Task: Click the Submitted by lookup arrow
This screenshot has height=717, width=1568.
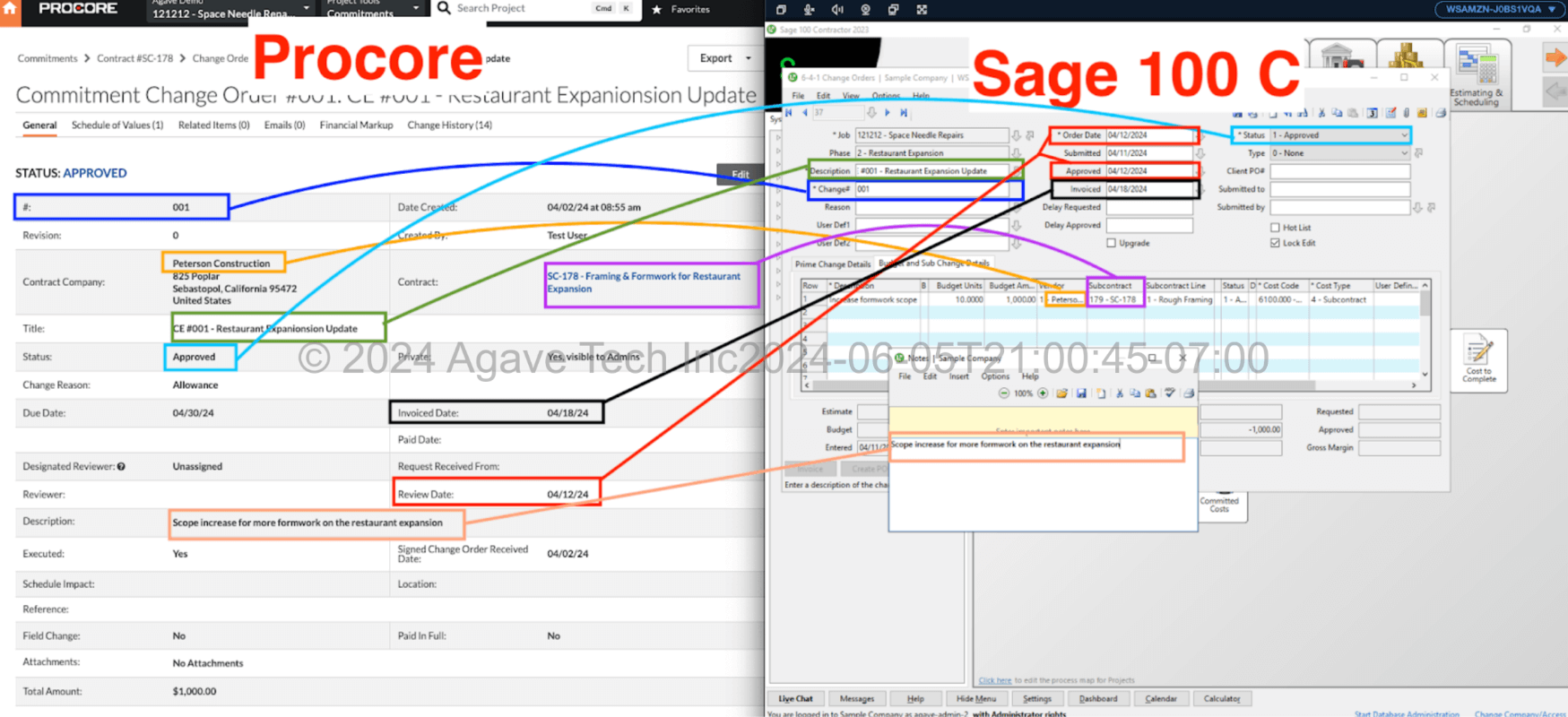Action: 1417,207
